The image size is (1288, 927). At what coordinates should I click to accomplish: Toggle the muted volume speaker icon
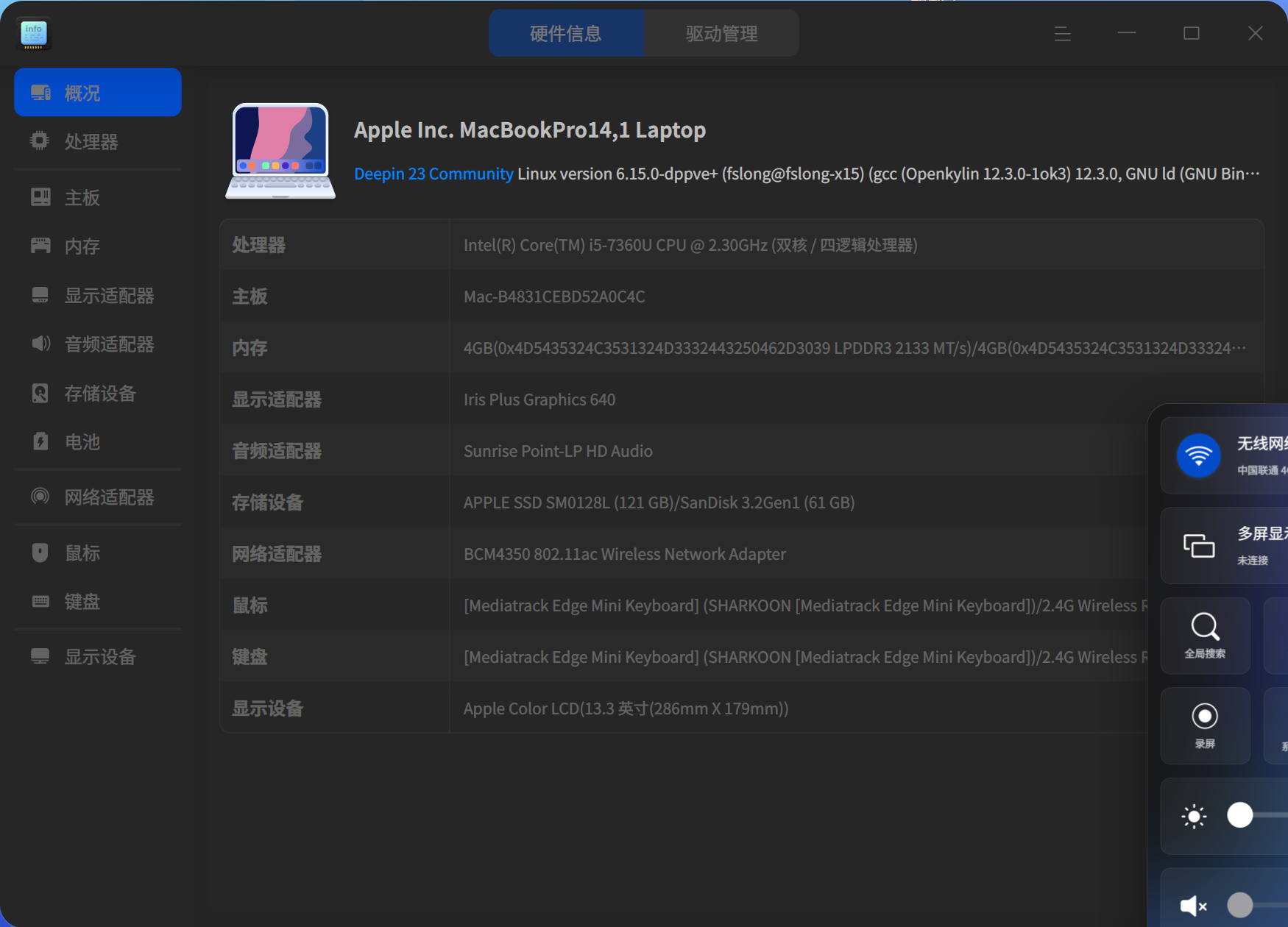coord(1193,906)
